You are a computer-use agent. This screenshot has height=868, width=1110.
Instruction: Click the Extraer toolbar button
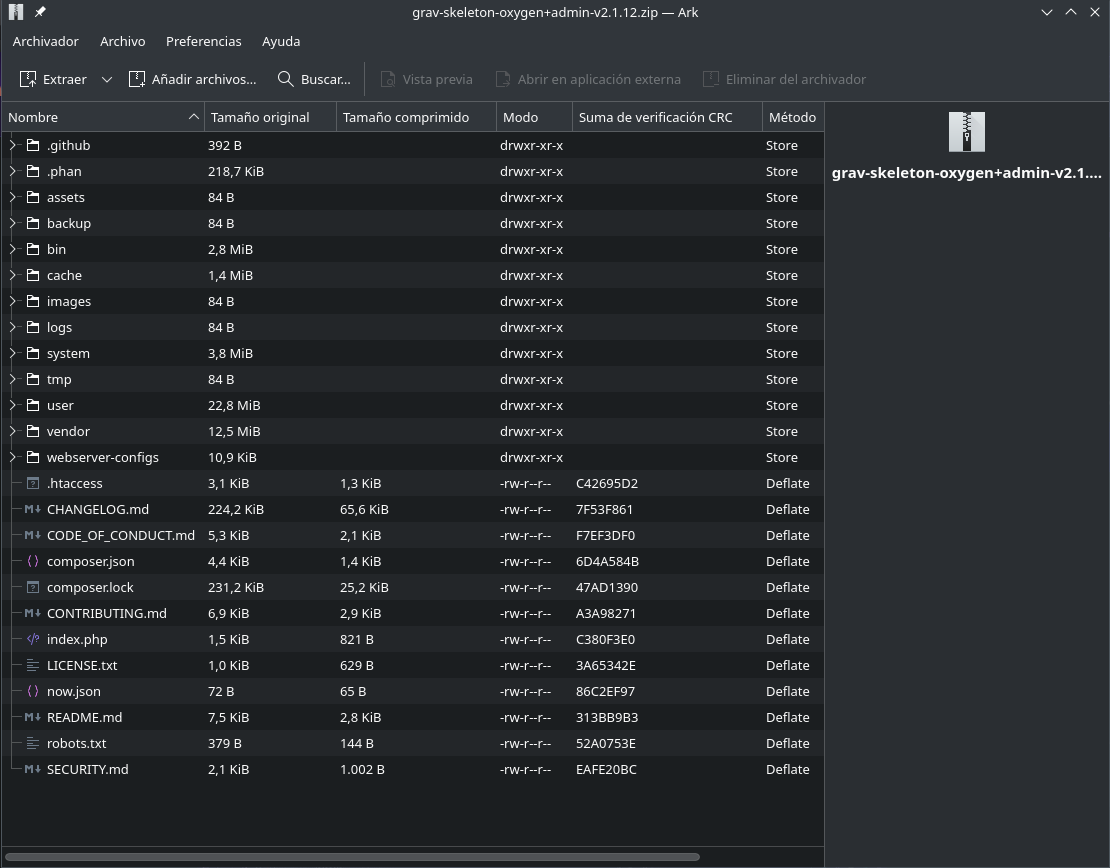(x=54, y=79)
